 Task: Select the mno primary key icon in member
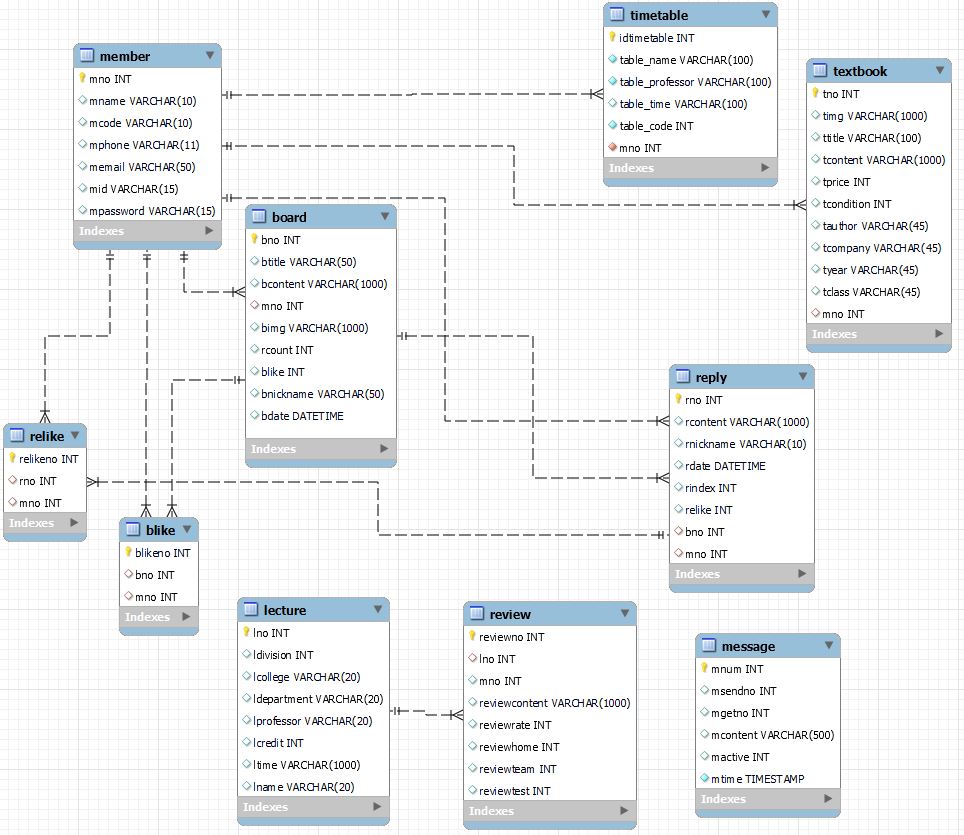tap(82, 78)
